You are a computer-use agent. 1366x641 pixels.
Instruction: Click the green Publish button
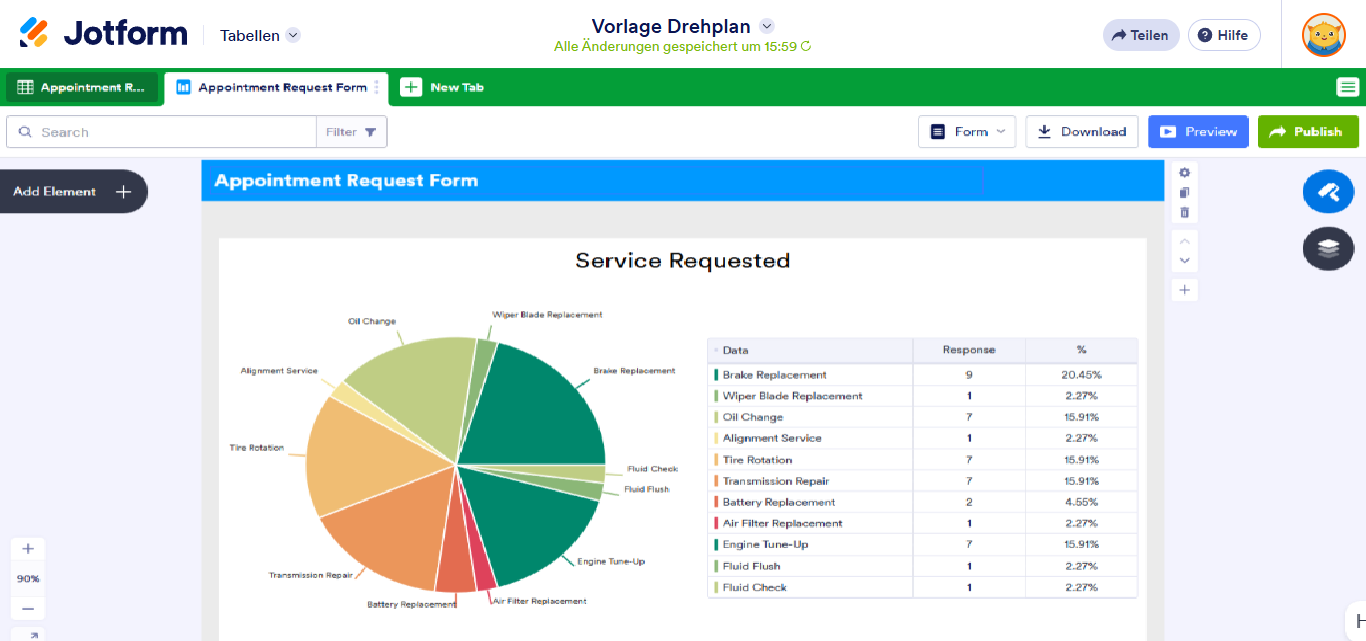[x=1307, y=132]
